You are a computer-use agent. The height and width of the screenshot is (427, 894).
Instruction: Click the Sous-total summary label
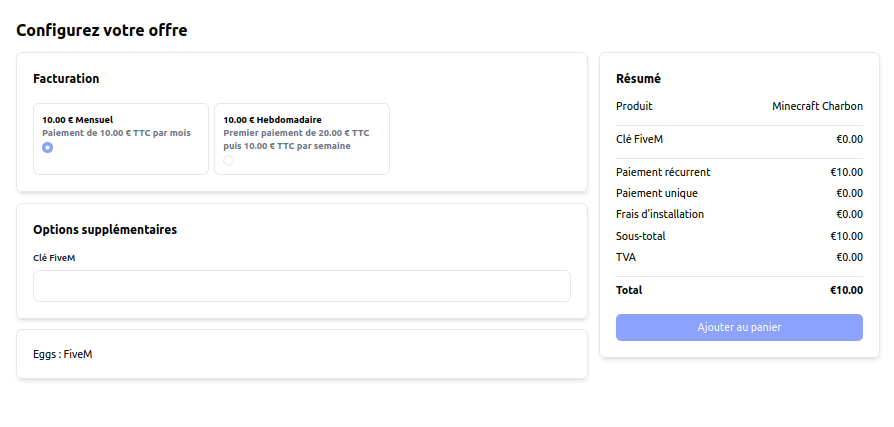[641, 236]
